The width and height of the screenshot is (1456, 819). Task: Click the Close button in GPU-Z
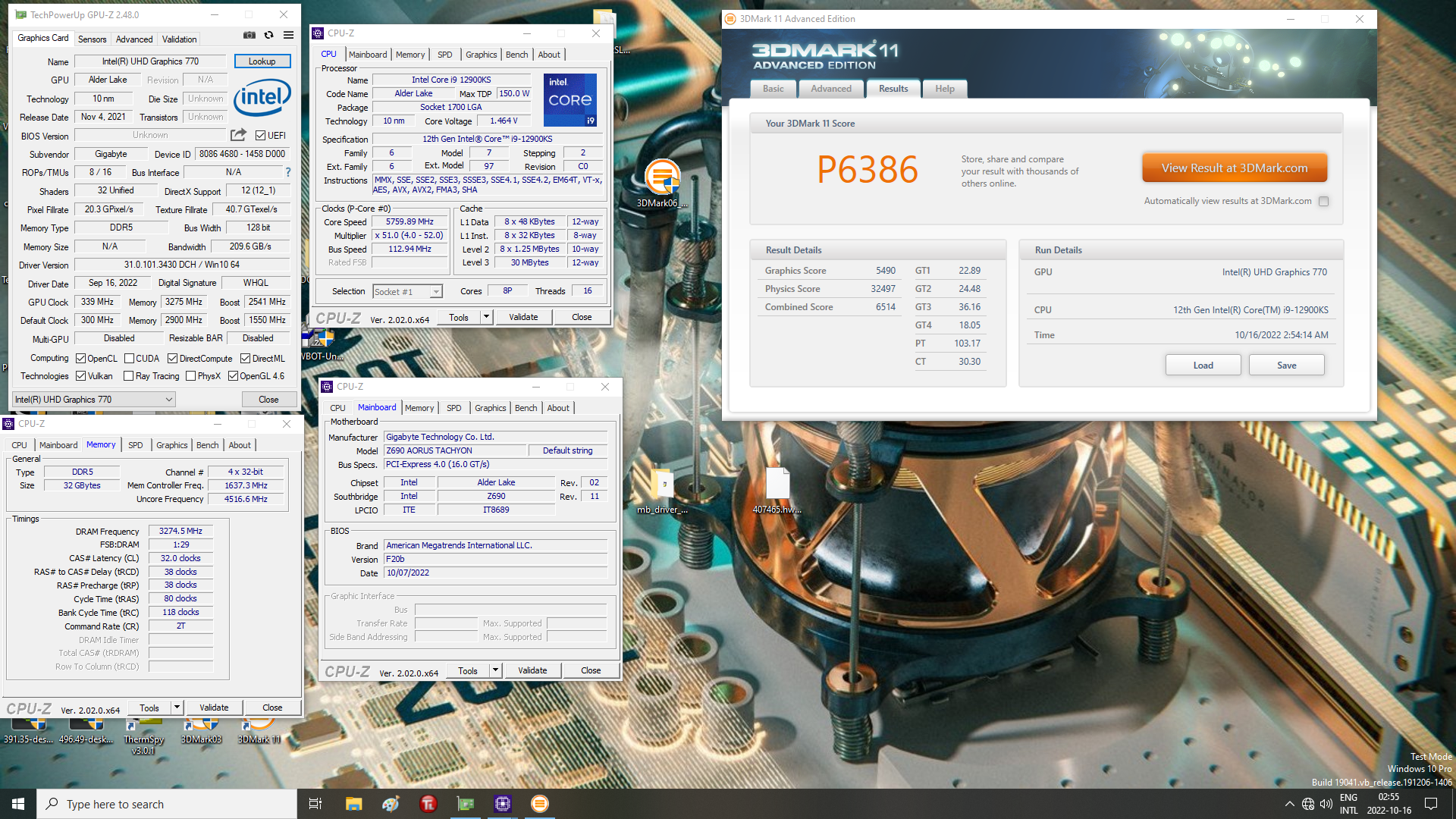click(268, 400)
